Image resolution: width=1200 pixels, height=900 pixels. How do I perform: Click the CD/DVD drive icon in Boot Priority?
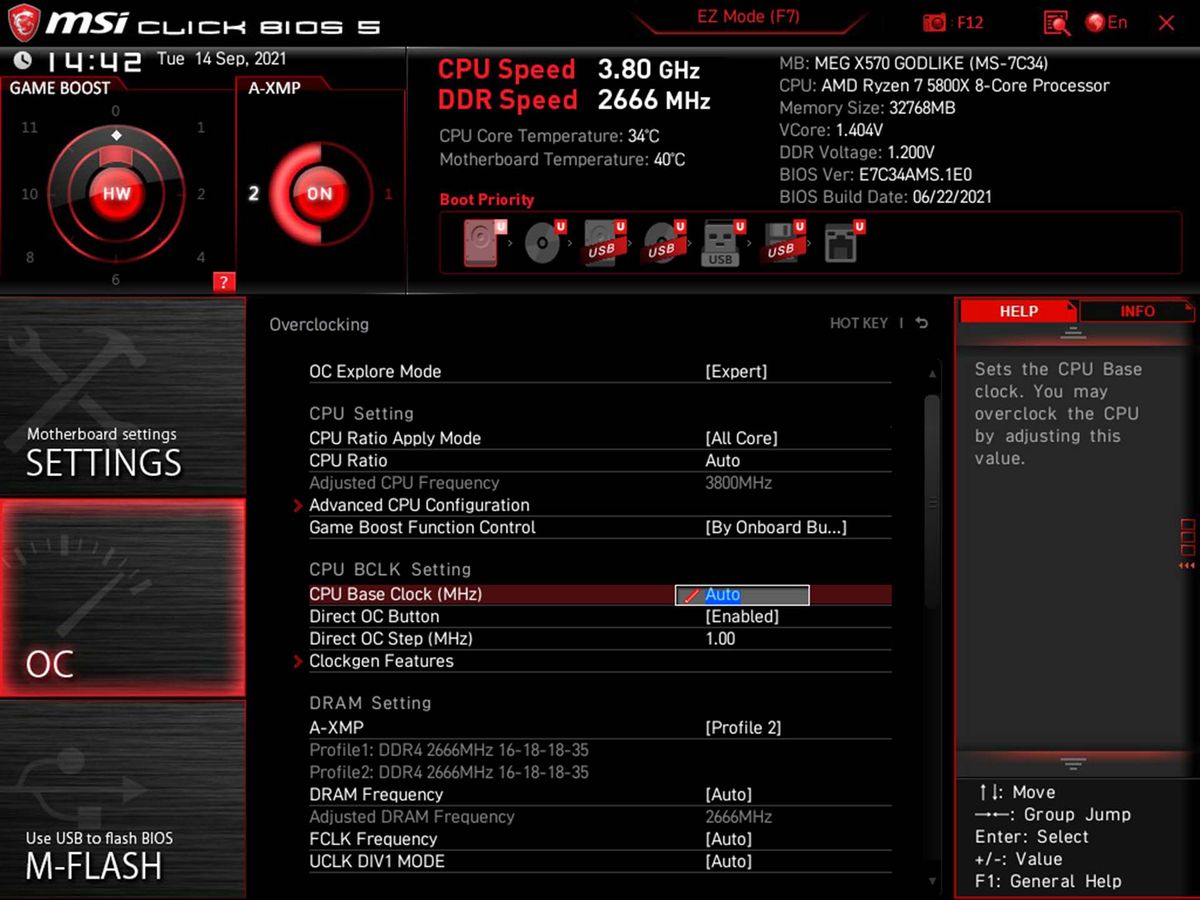point(541,240)
